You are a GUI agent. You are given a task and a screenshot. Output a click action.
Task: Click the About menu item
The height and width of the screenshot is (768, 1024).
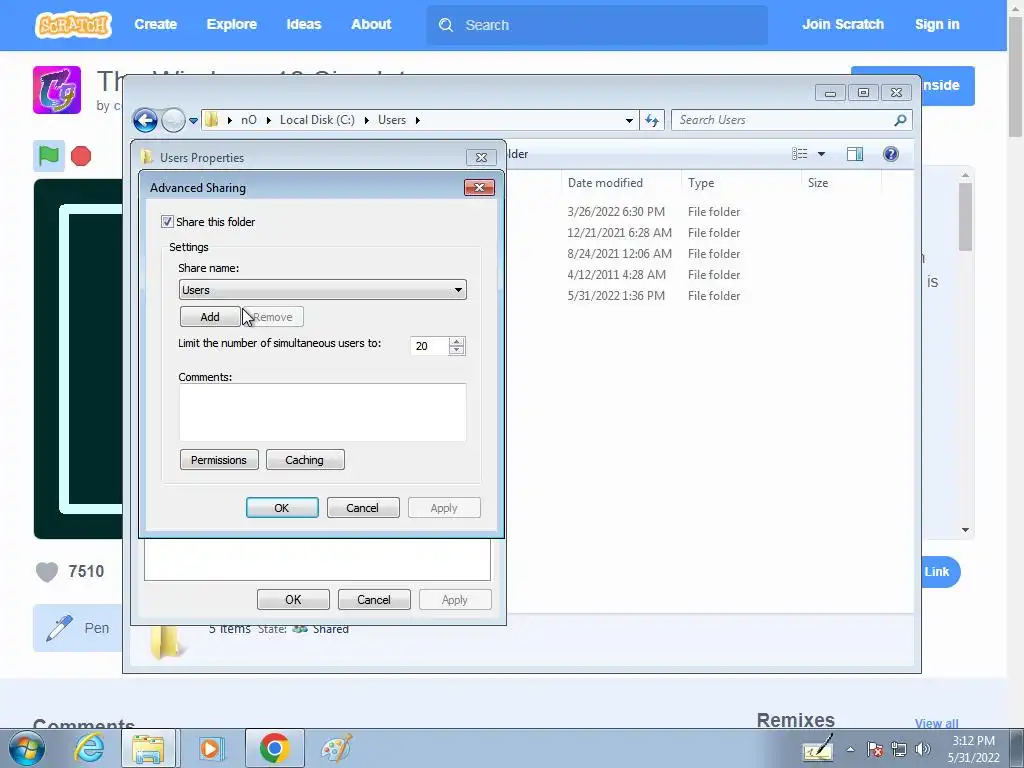pos(371,24)
